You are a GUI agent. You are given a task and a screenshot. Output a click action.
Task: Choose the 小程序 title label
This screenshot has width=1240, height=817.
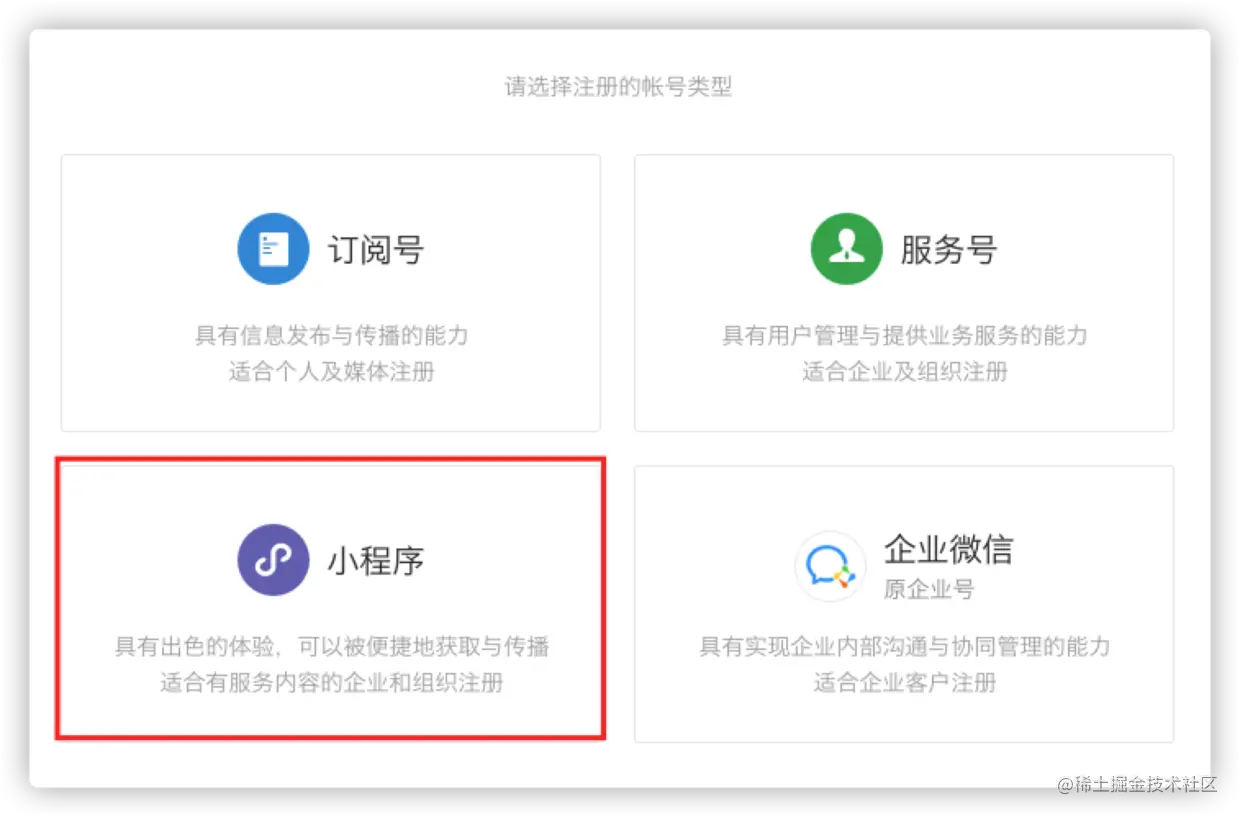pos(376,560)
